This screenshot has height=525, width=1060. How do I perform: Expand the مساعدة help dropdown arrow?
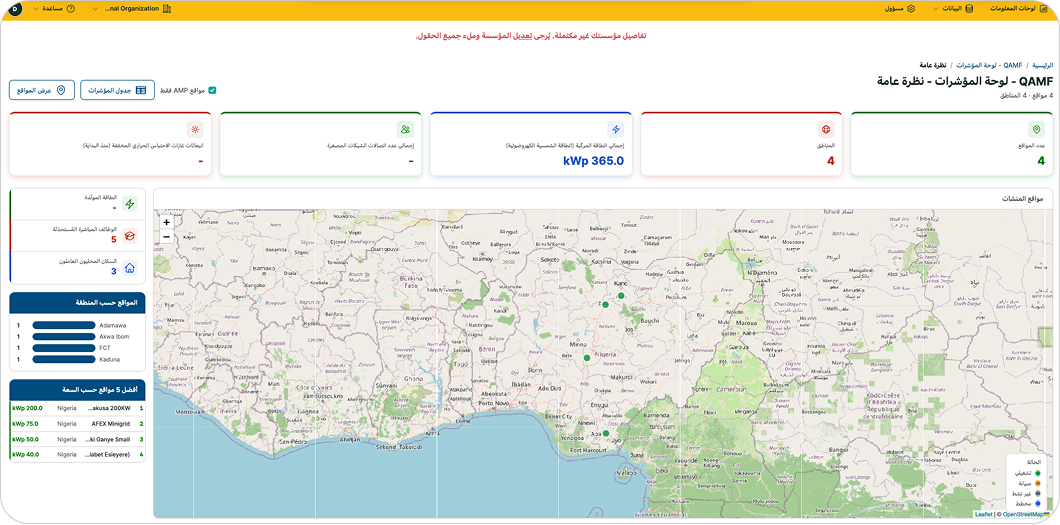pyautogui.click(x=36, y=8)
